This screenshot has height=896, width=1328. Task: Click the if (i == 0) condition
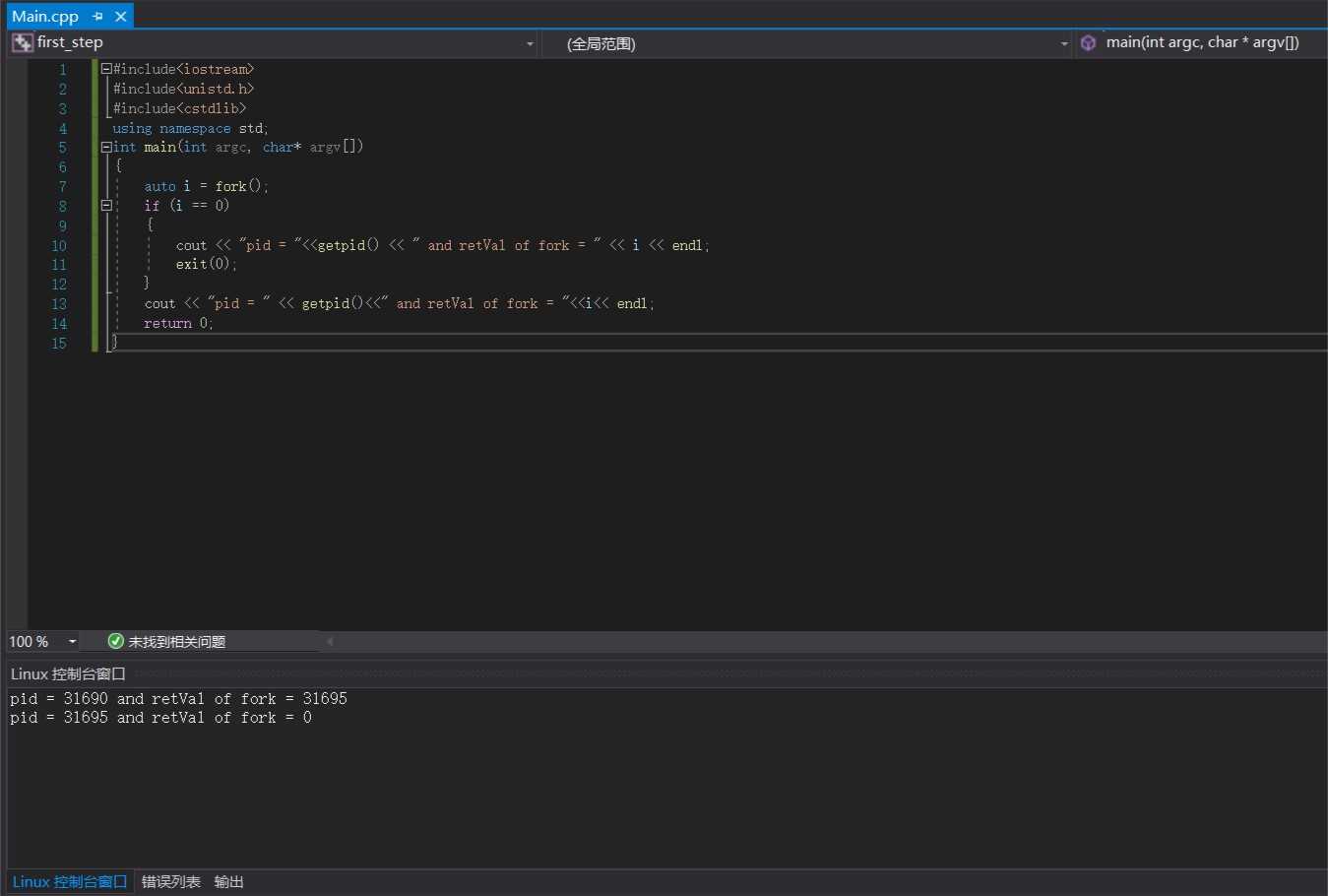click(x=186, y=206)
